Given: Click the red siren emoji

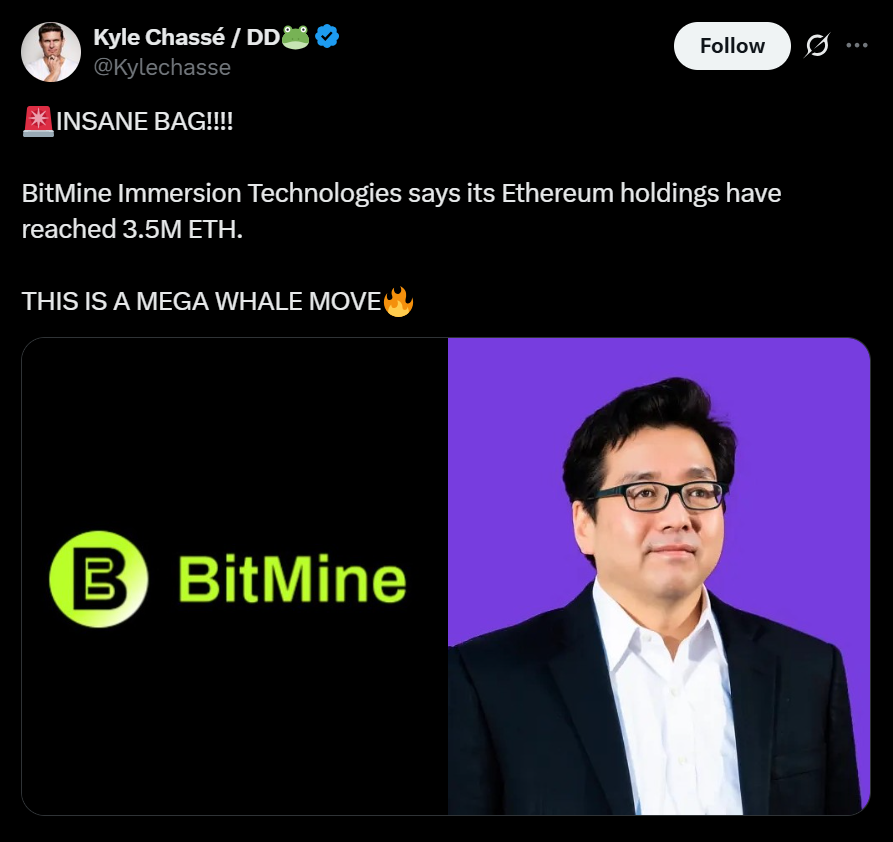Looking at the screenshot, I should point(38,121).
